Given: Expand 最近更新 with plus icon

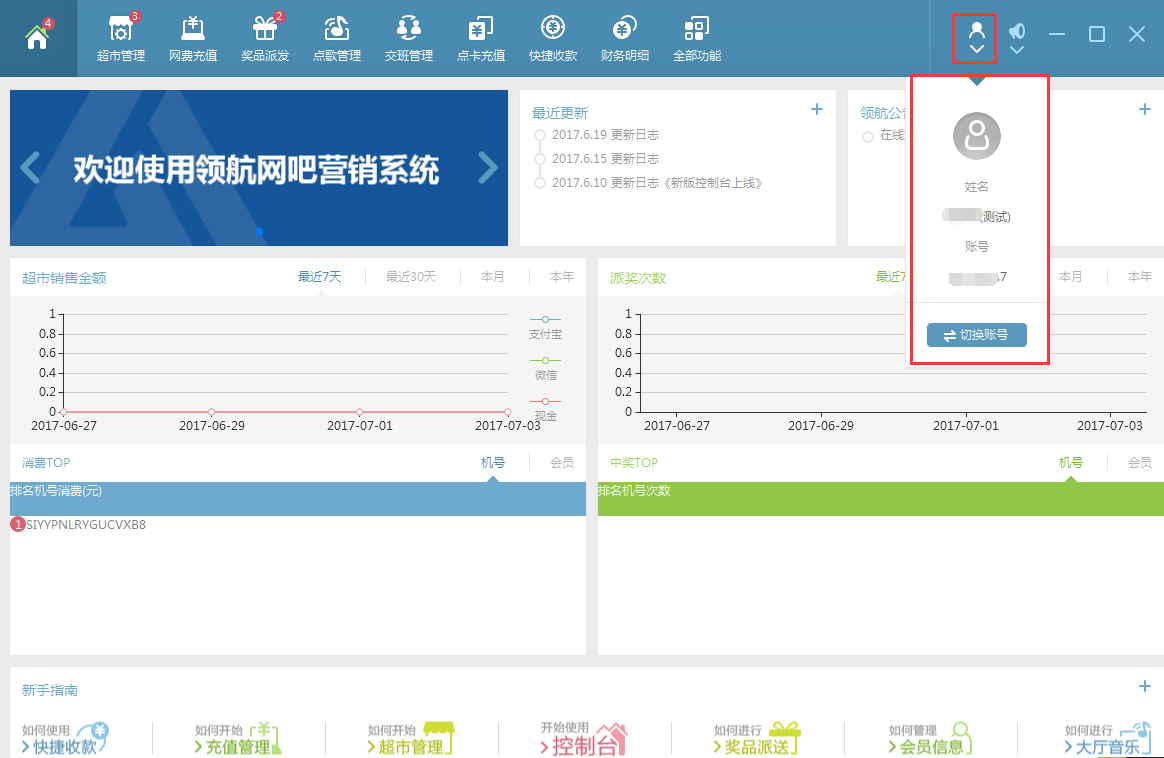Looking at the screenshot, I should pos(817,109).
